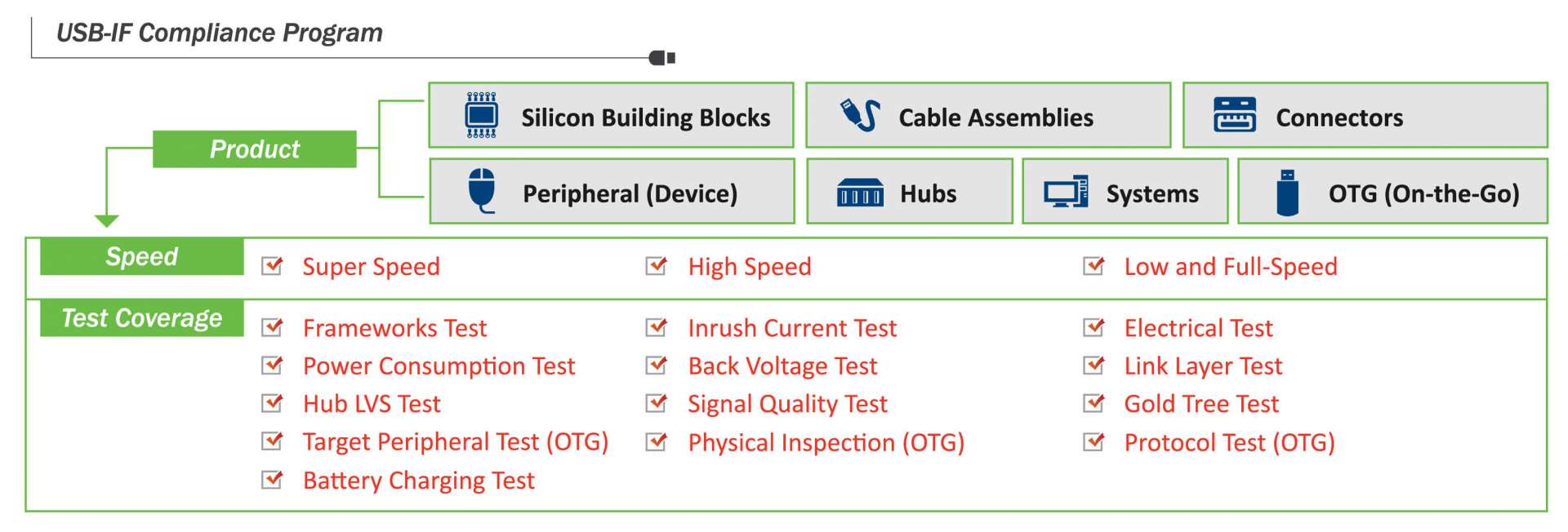This screenshot has height=532, width=1568.
Task: Toggle the Gold Tree Test checkbox
Action: point(1094,402)
